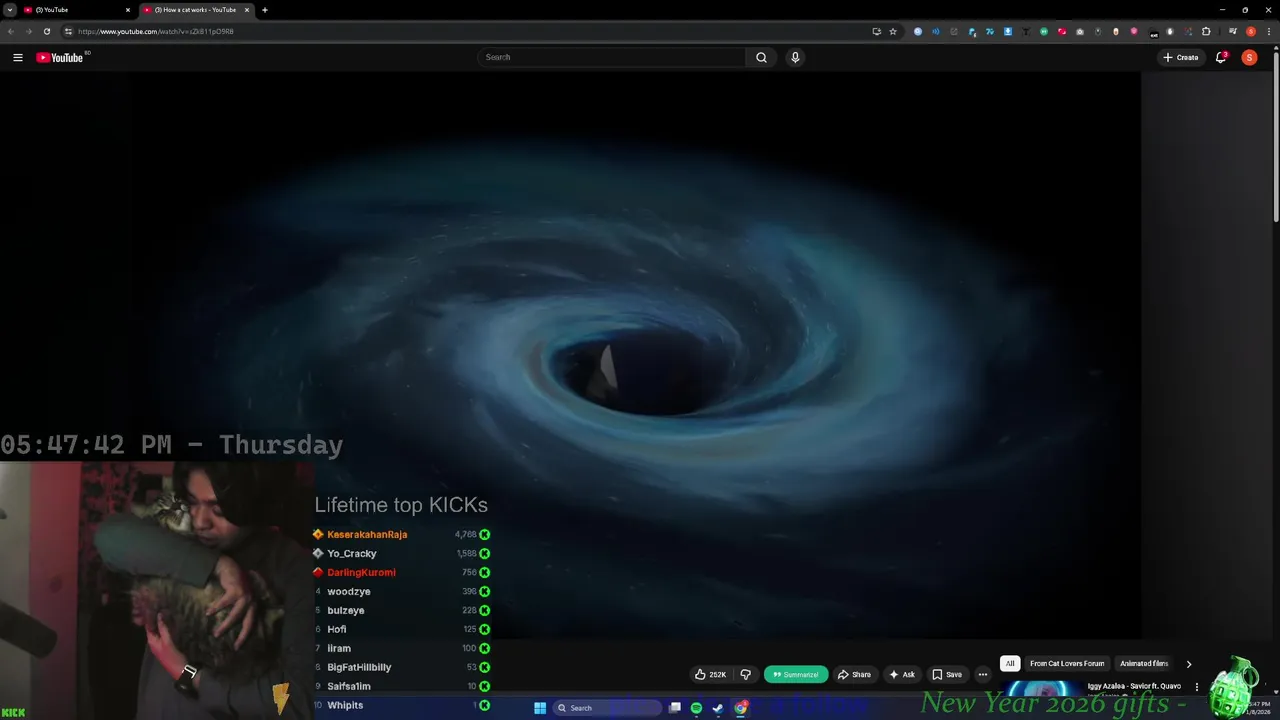Open the account avatar on the YouTube header

point(1249,57)
